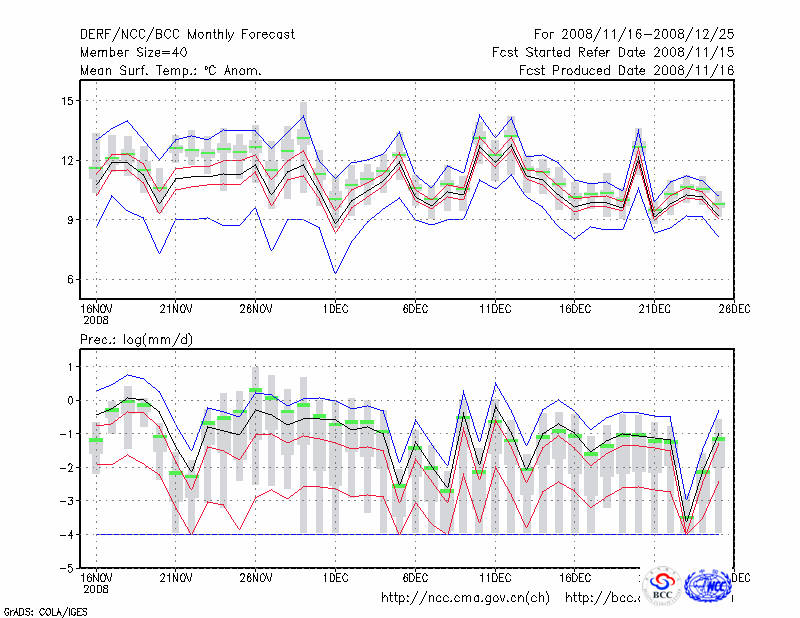The height and width of the screenshot is (618, 800).
Task: Click the BCC logo icon
Action: pos(662,587)
